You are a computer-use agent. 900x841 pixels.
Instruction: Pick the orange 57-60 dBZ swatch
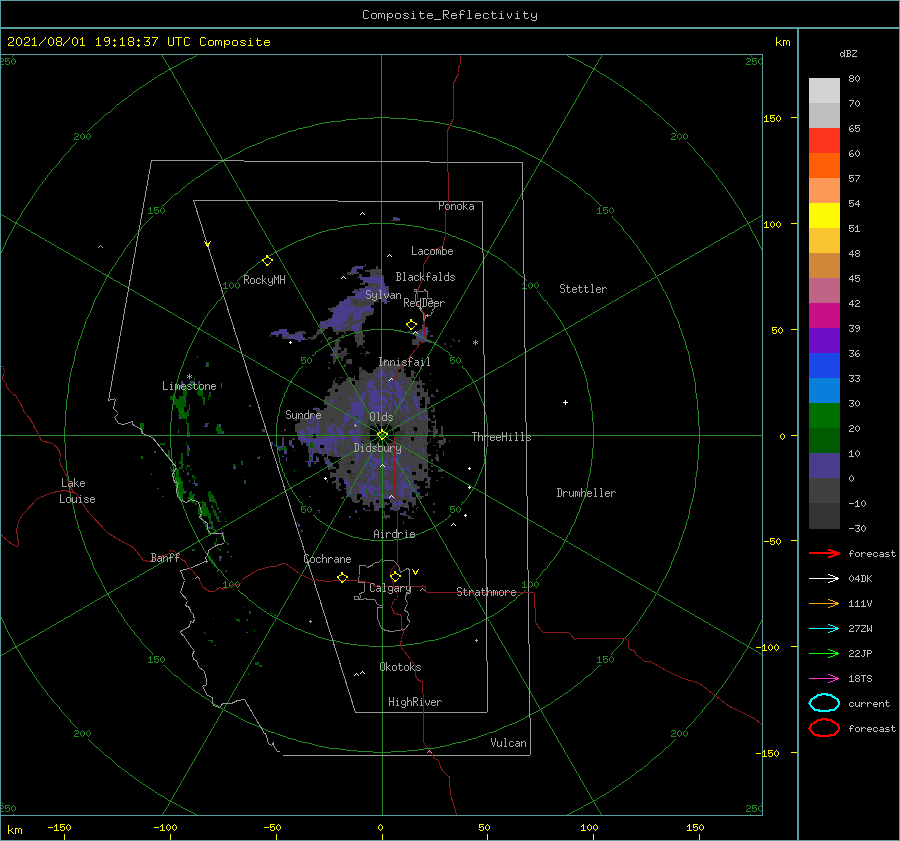click(824, 165)
